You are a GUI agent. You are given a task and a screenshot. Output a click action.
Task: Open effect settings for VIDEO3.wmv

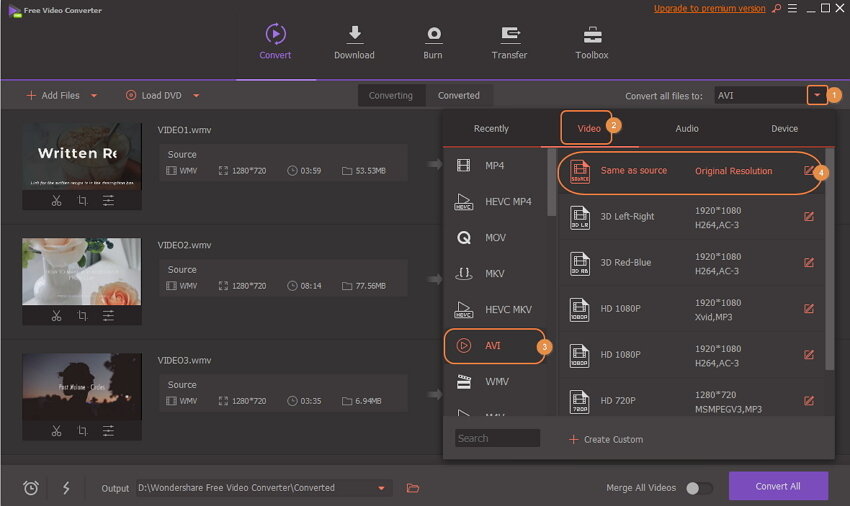(108, 431)
